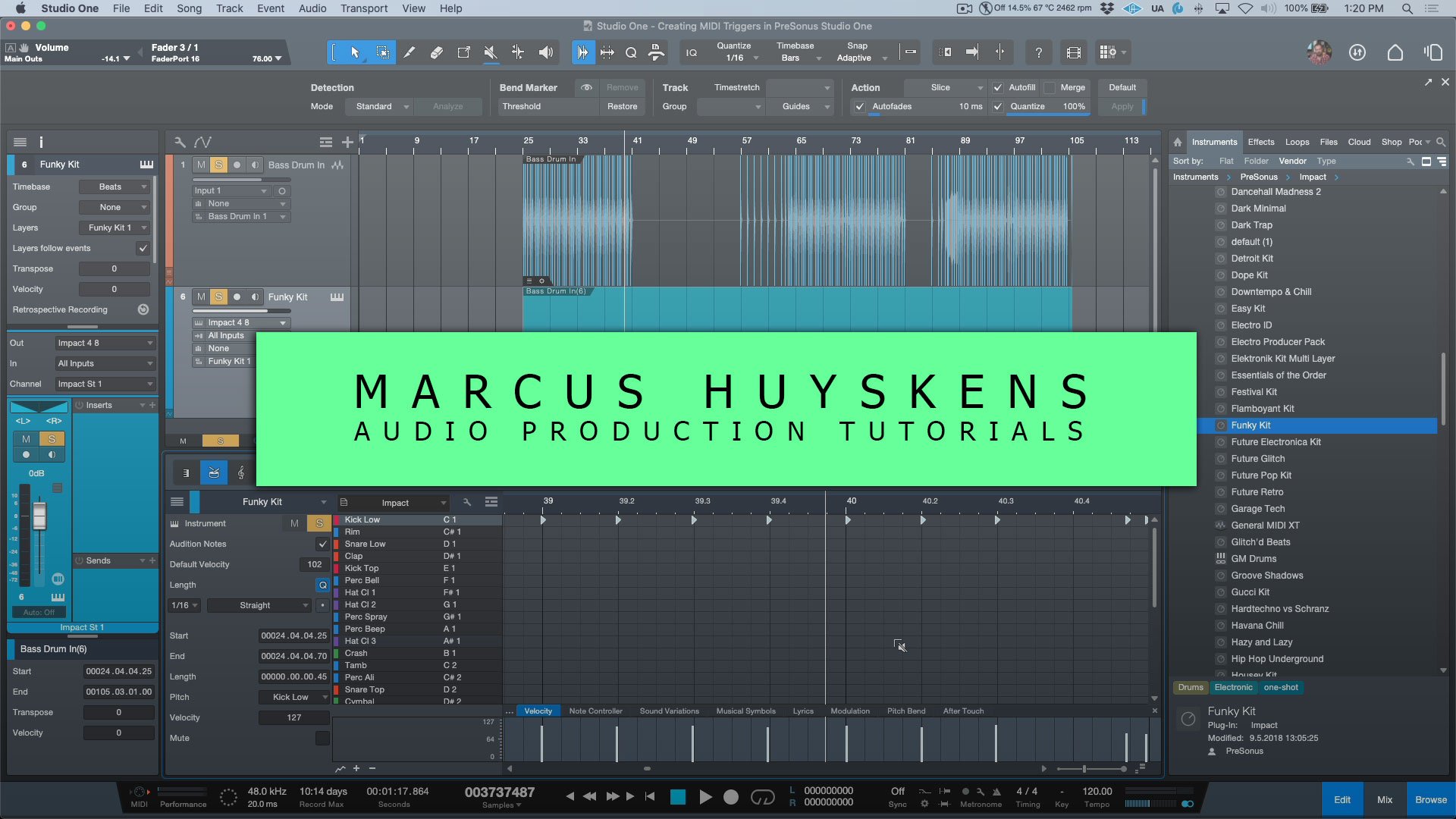Open Out Impact 4 8 dropdown
The image size is (1456, 819).
tap(105, 343)
